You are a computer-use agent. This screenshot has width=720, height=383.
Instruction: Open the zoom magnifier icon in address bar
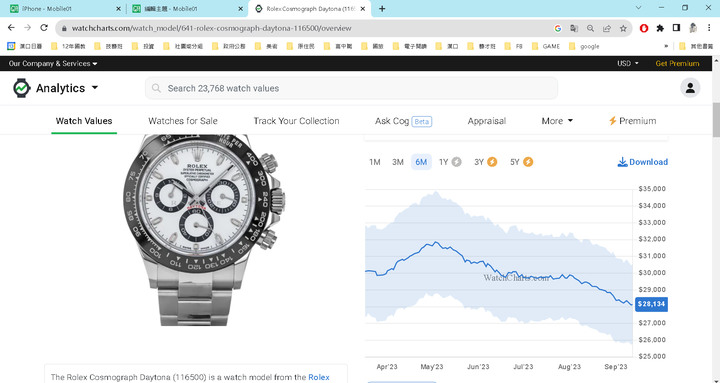(x=591, y=28)
